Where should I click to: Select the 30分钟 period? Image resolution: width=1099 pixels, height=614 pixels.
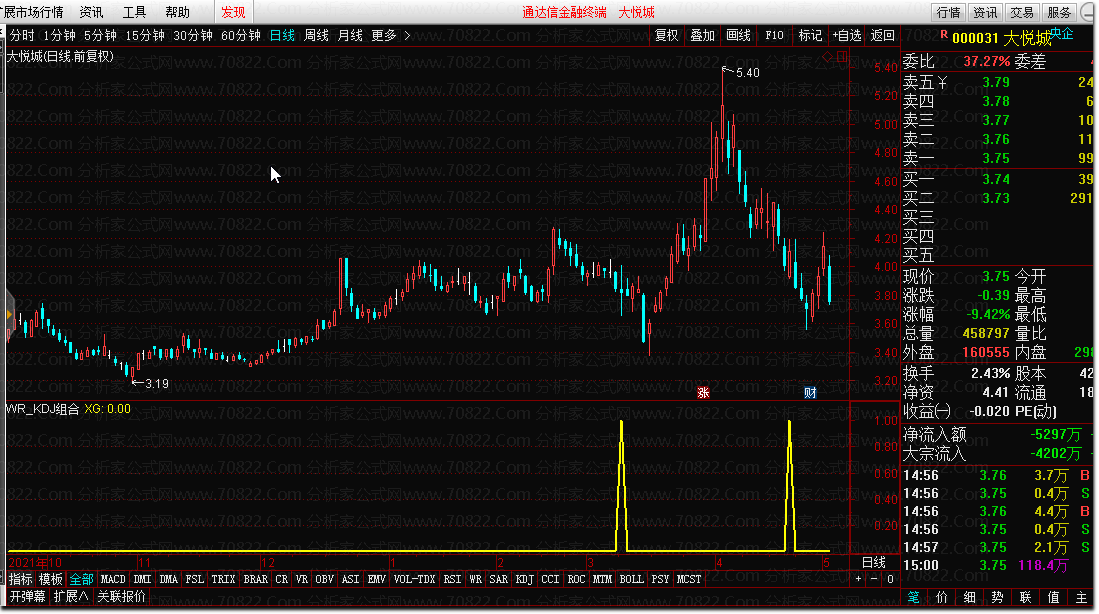193,35
